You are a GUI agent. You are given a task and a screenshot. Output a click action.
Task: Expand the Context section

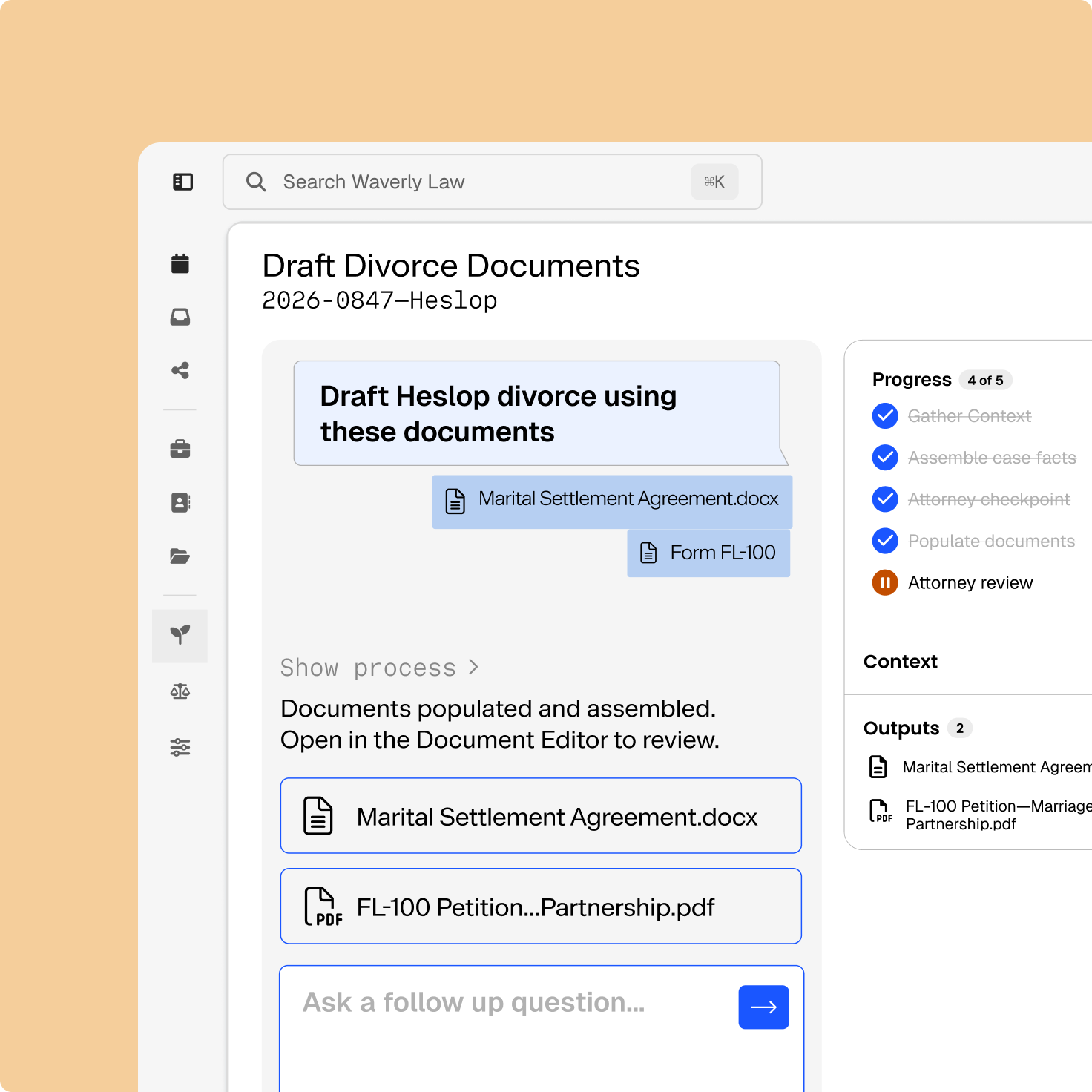901,661
